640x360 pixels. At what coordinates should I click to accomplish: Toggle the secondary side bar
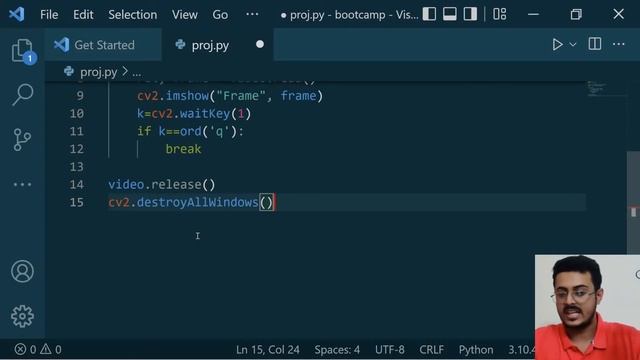(470, 14)
